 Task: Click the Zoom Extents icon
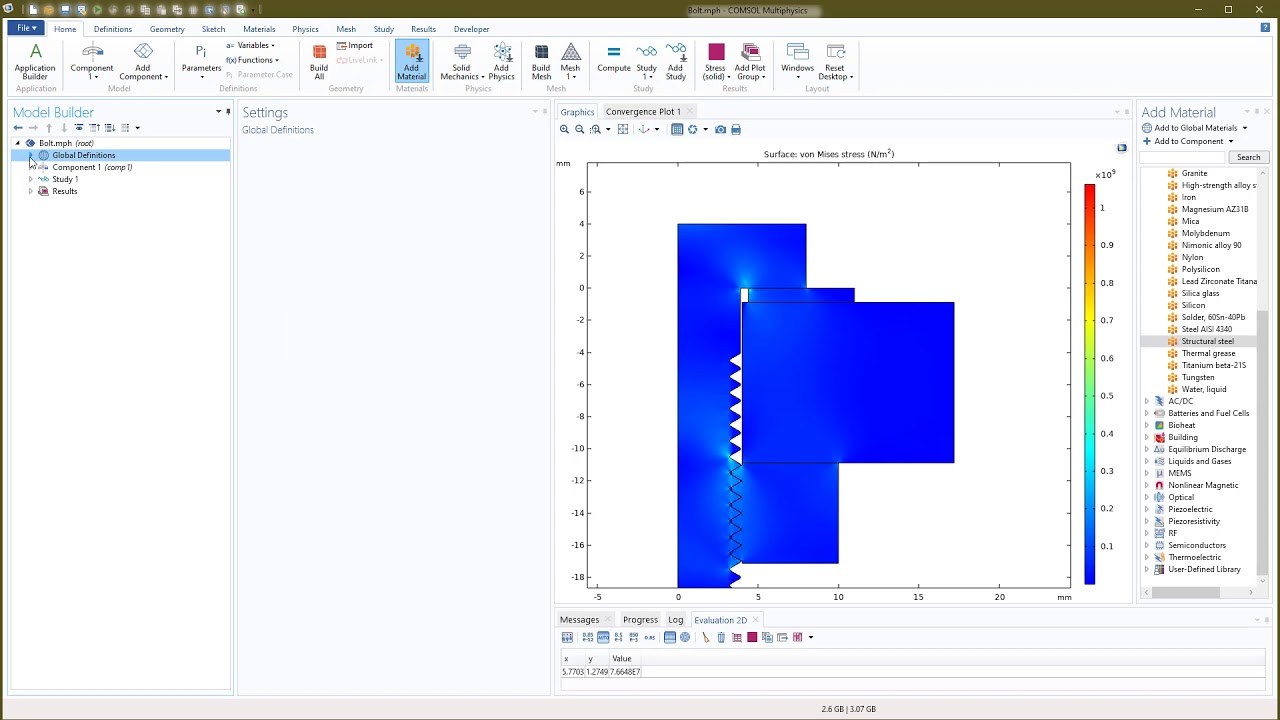pos(623,130)
